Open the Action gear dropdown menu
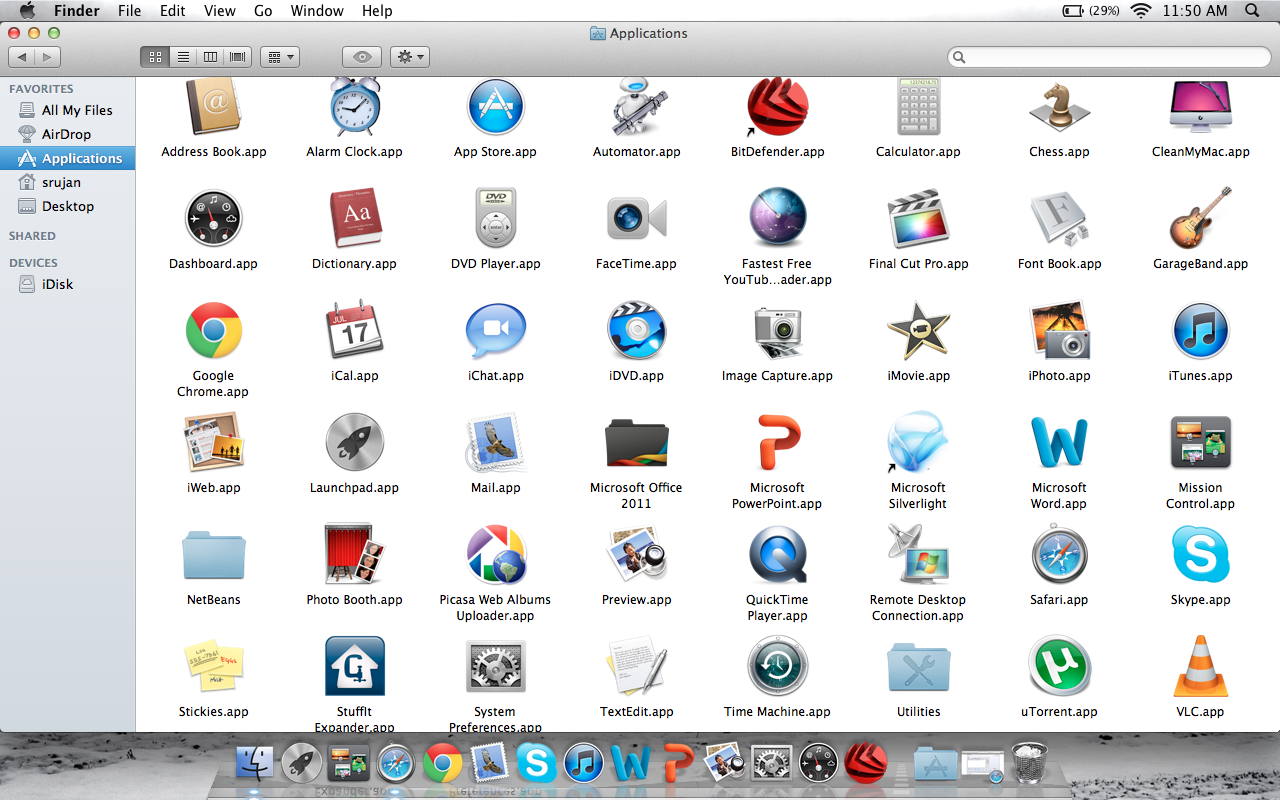Screen dimensions: 1280x800 410,57
